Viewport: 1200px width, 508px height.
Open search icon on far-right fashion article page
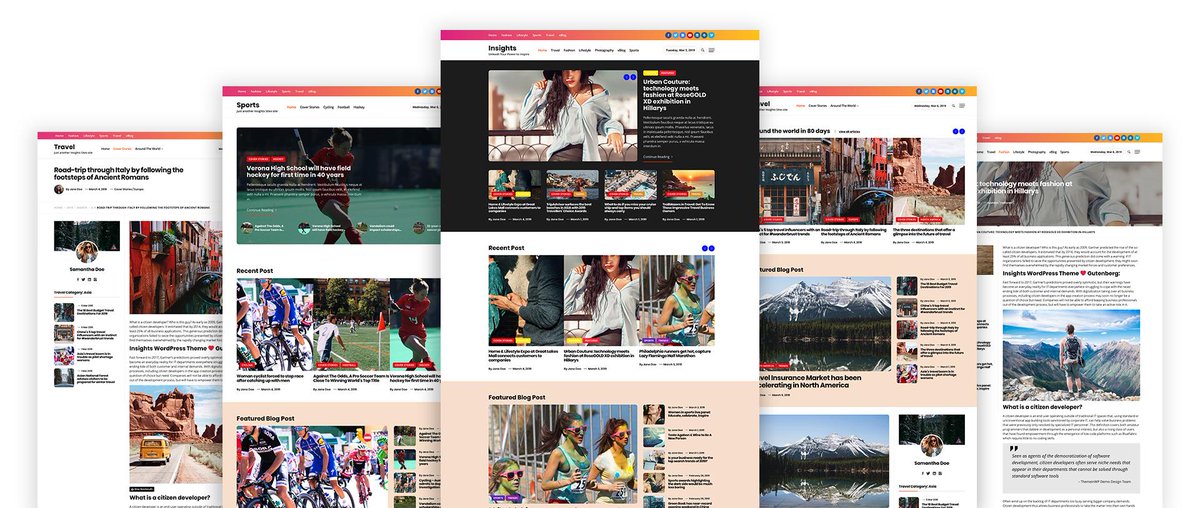[x=1129, y=152]
